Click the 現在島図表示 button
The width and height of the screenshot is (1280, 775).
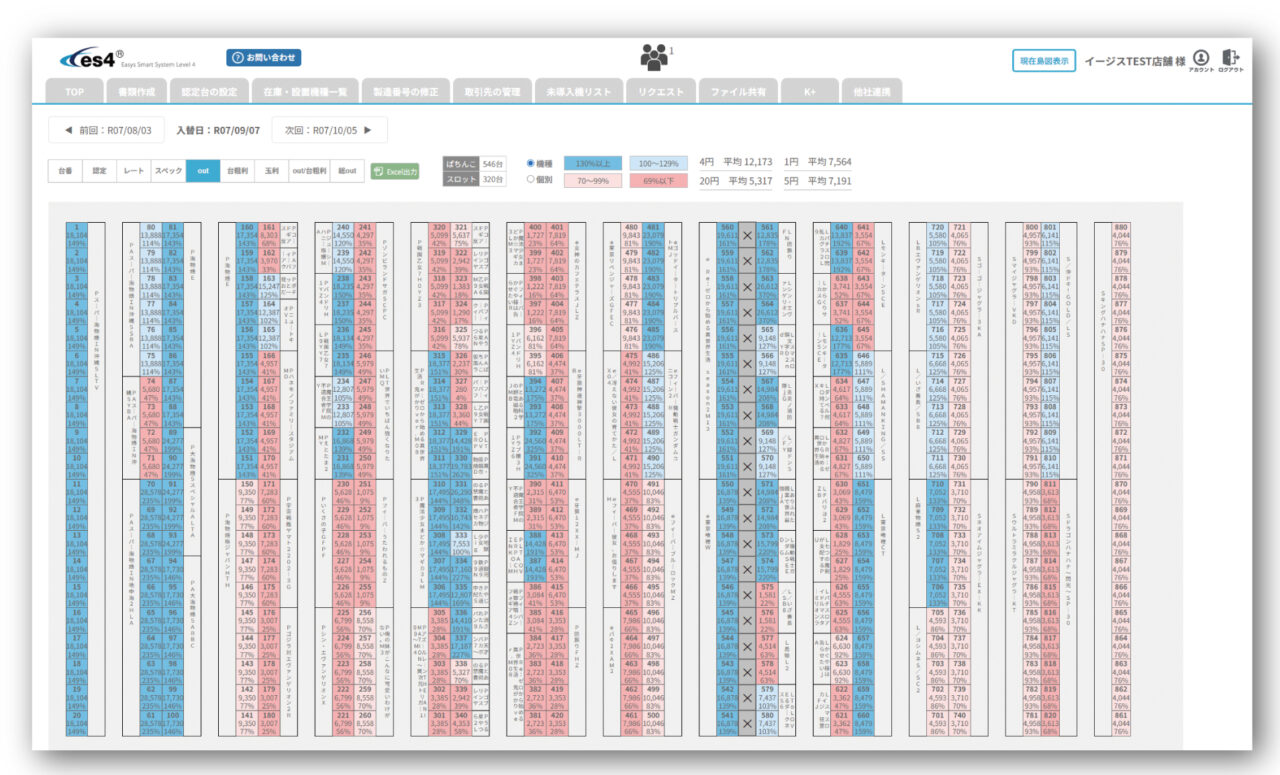tap(1044, 60)
